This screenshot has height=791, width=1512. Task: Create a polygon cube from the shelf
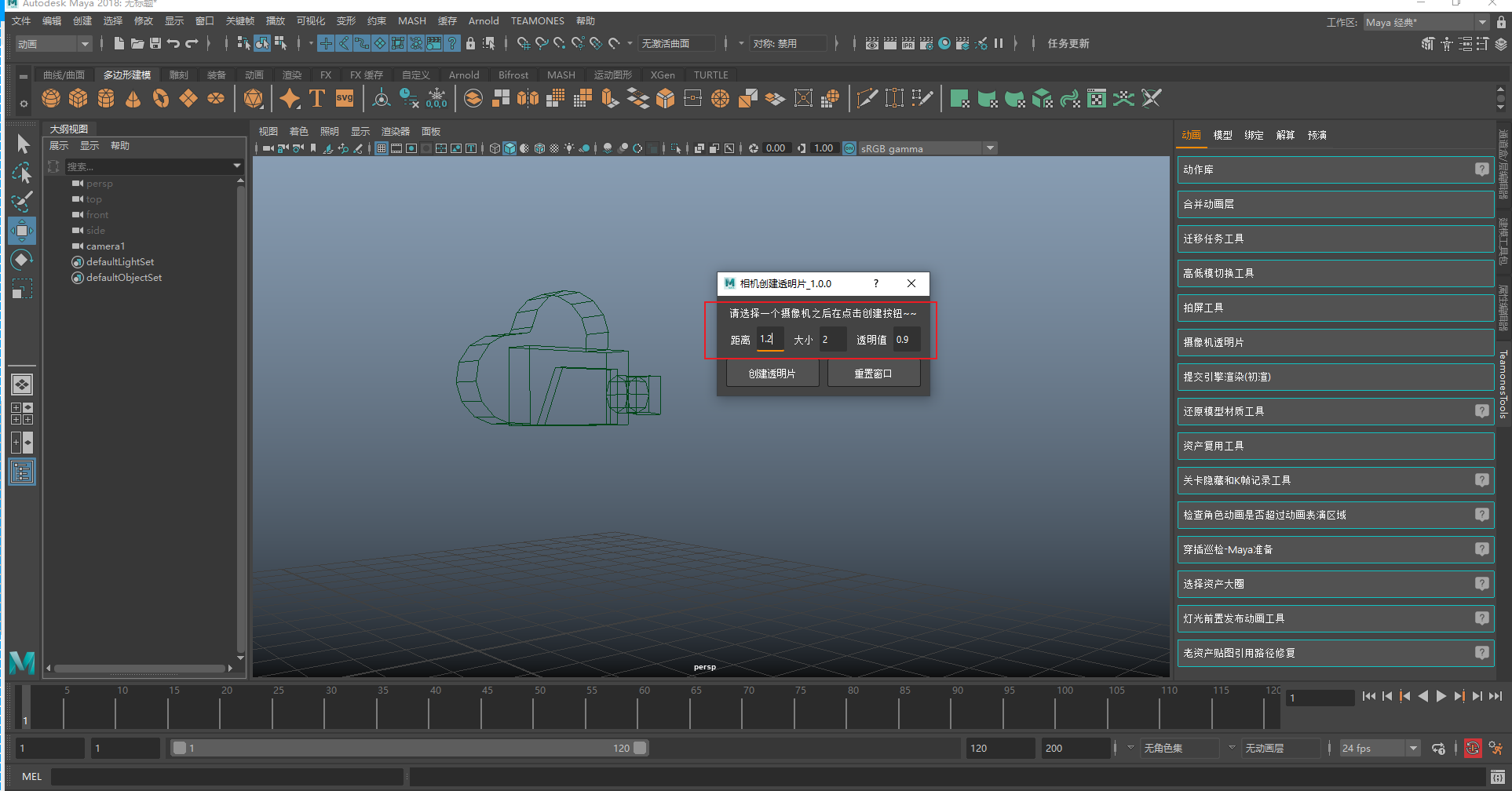point(79,99)
